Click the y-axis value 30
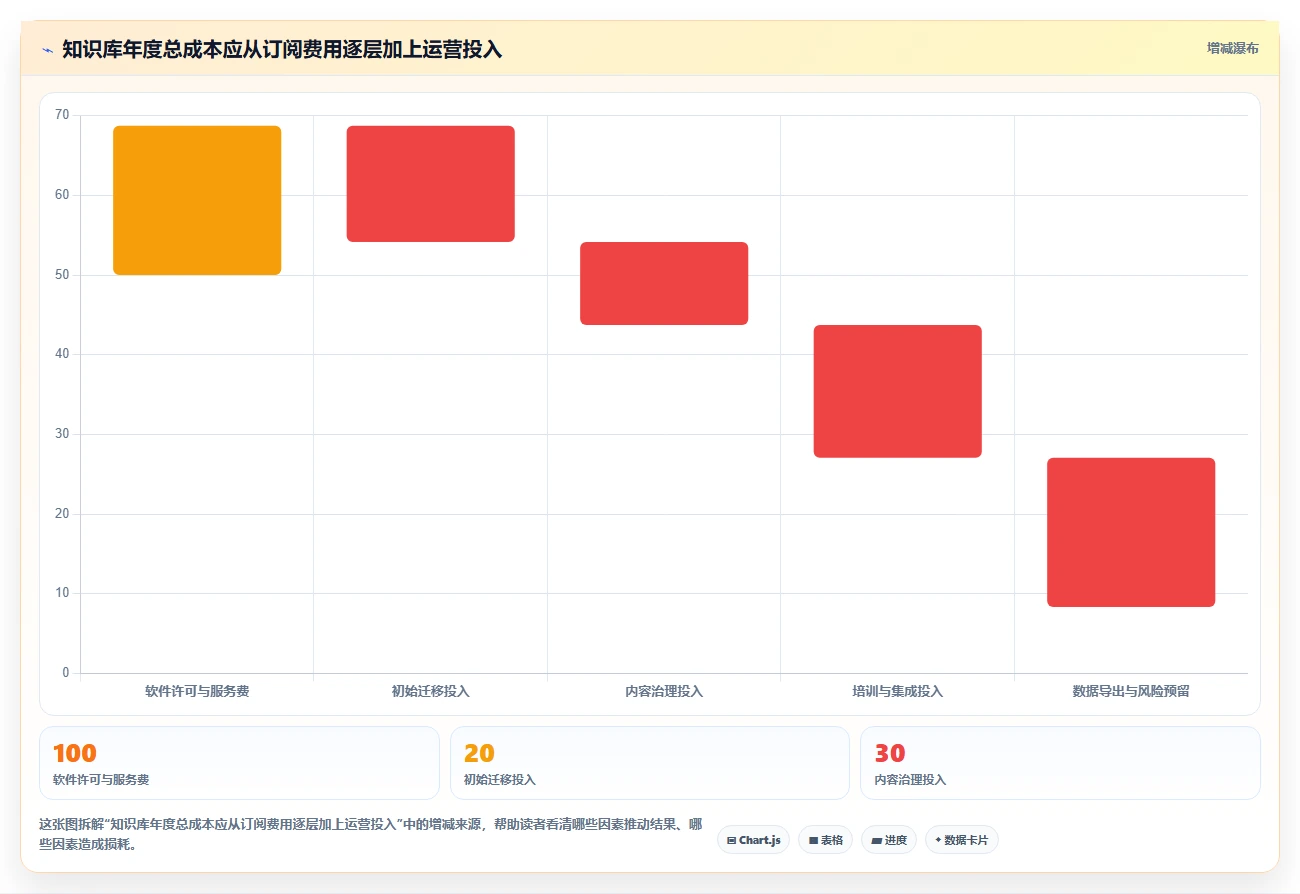 coord(62,434)
